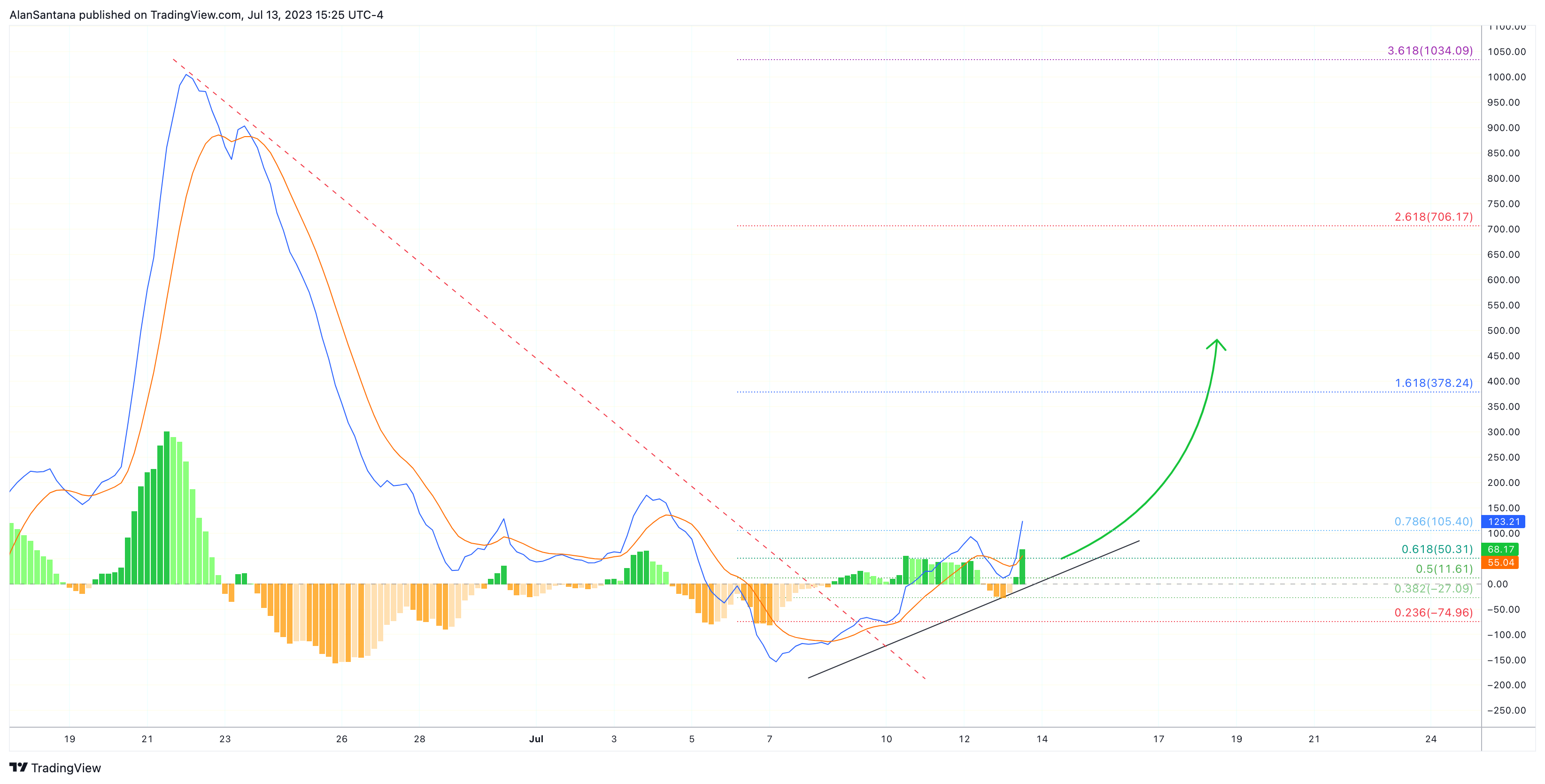Select the 0.236(−74.96) Fibonacci level label
This screenshot has height=784, width=1545.
tap(1433, 613)
